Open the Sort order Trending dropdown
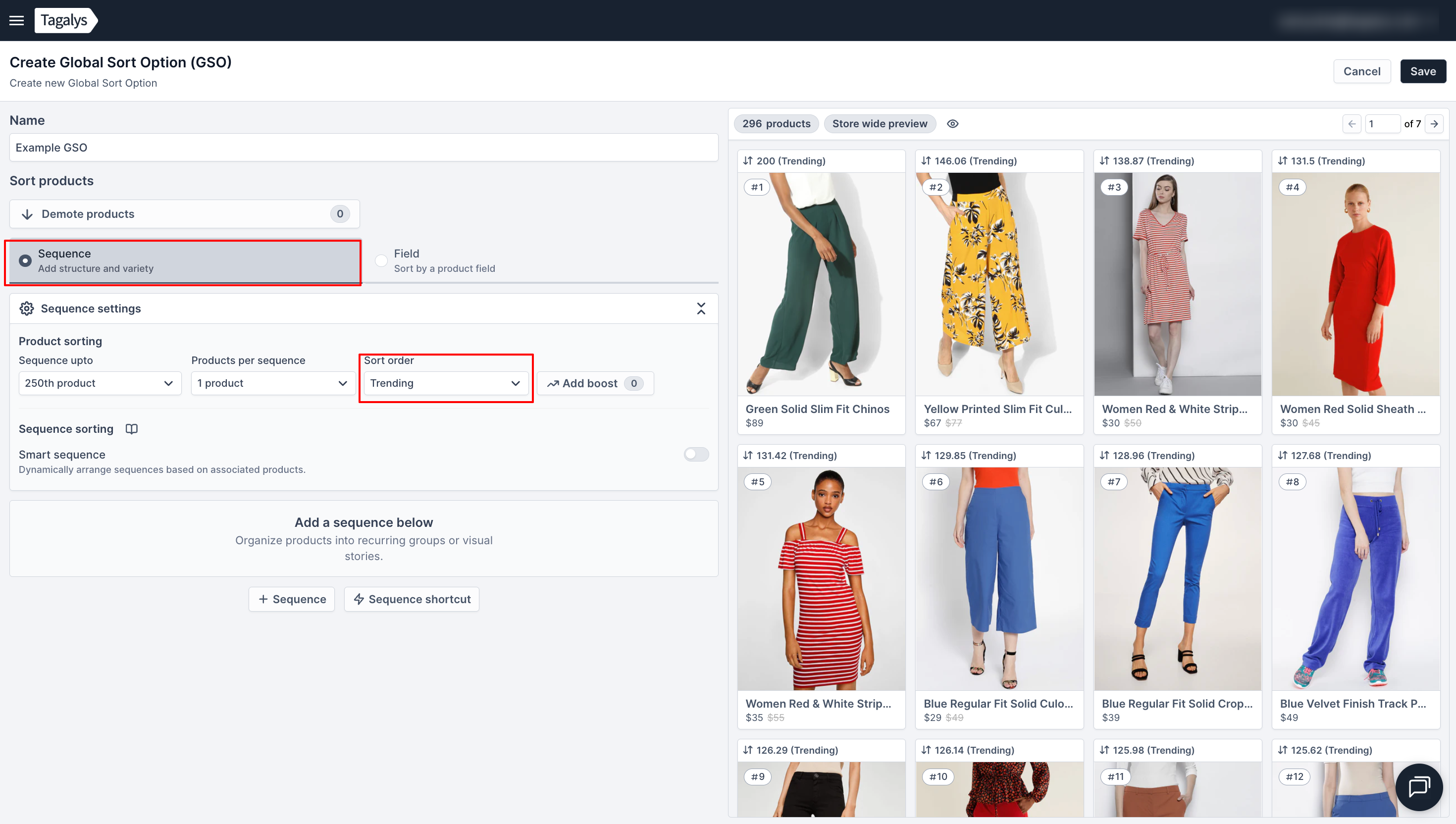Screen dimensions: 1456x824 coord(445,383)
